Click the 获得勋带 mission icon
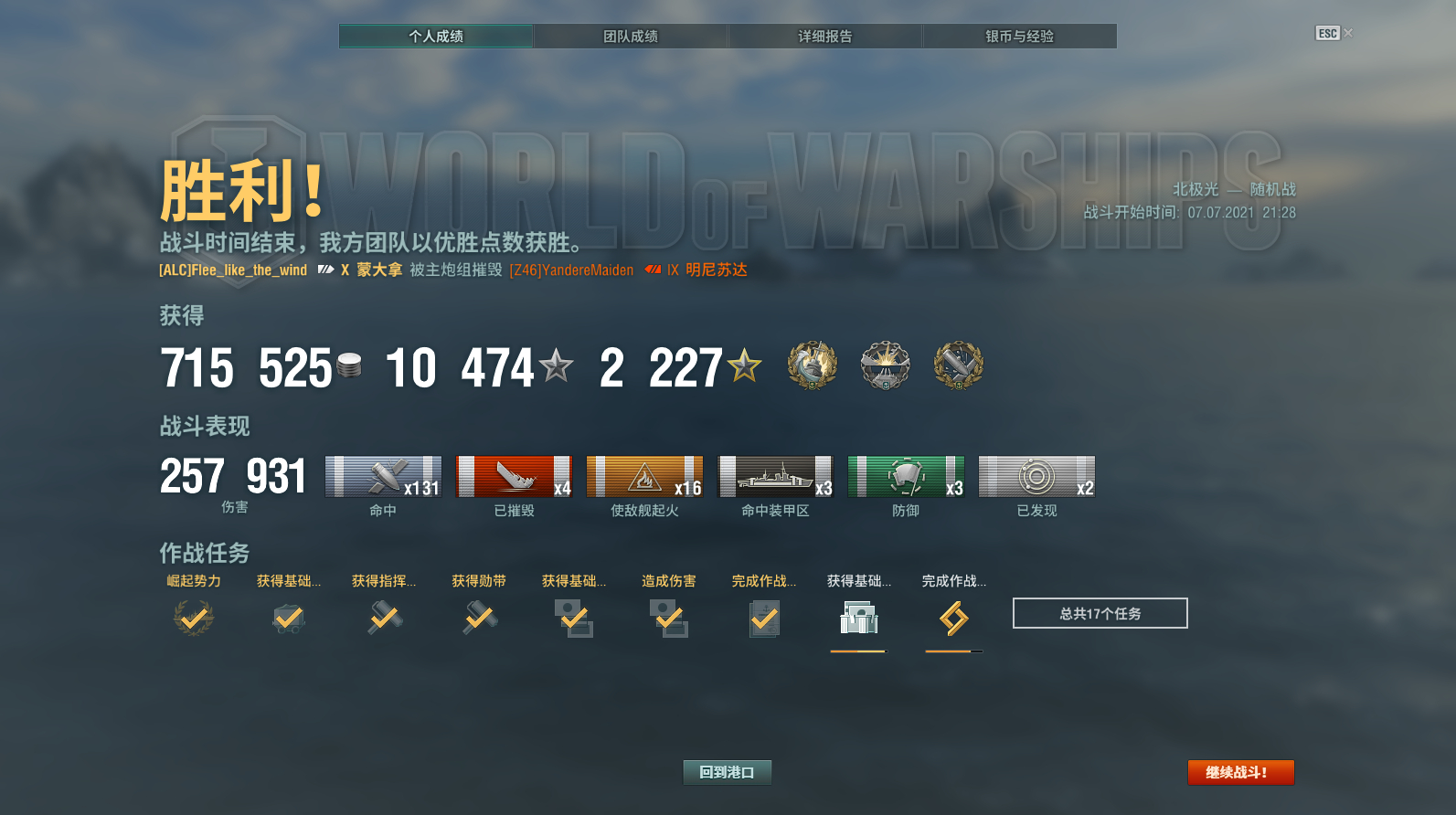1456x815 pixels. tap(479, 619)
